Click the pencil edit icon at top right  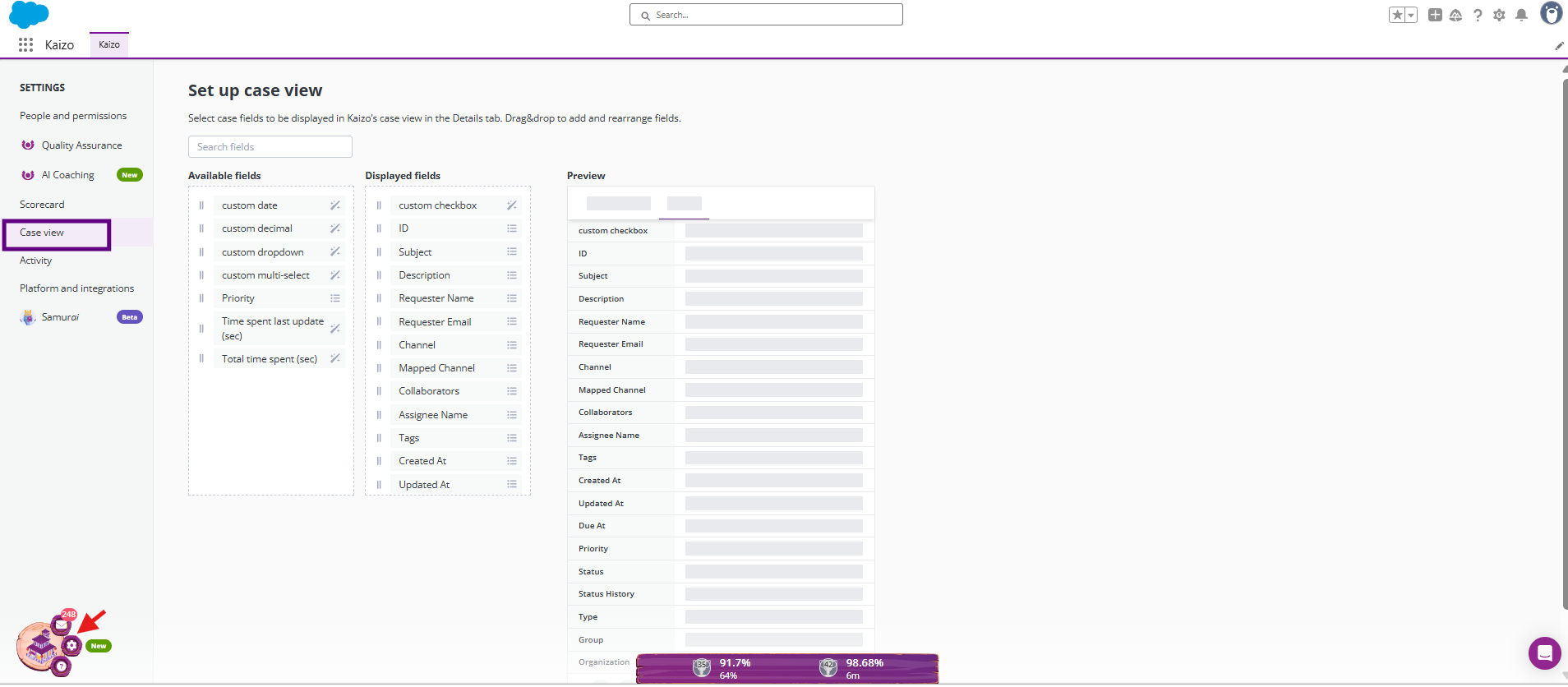1559,46
